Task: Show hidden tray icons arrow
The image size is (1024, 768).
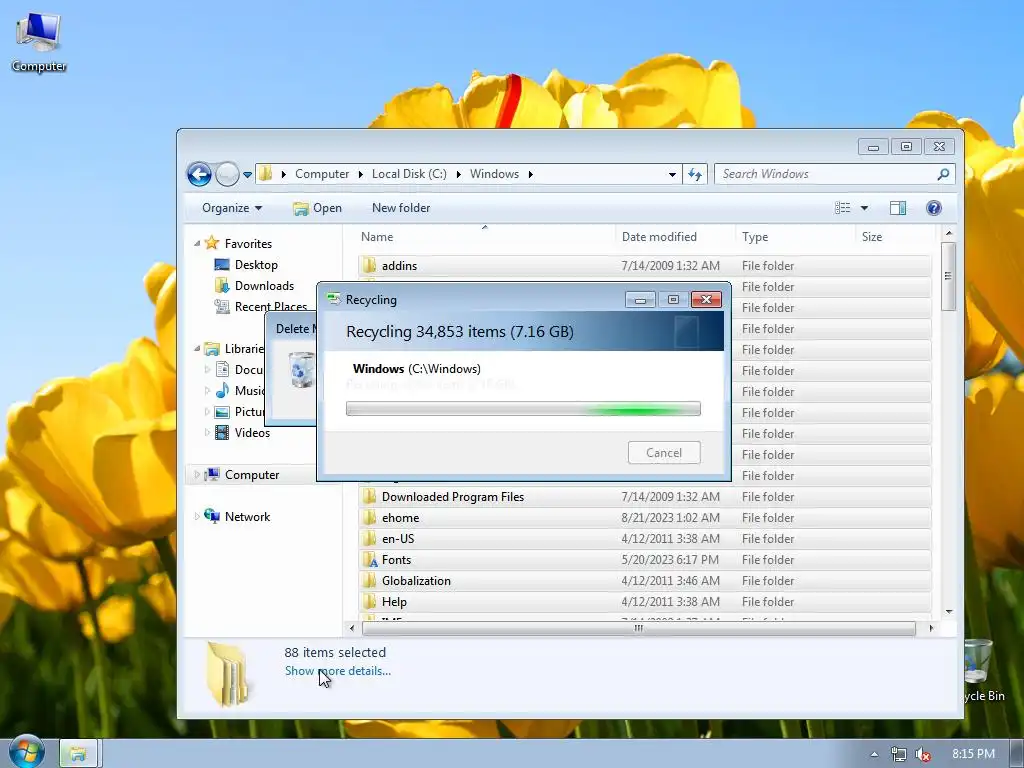Action: (874, 754)
